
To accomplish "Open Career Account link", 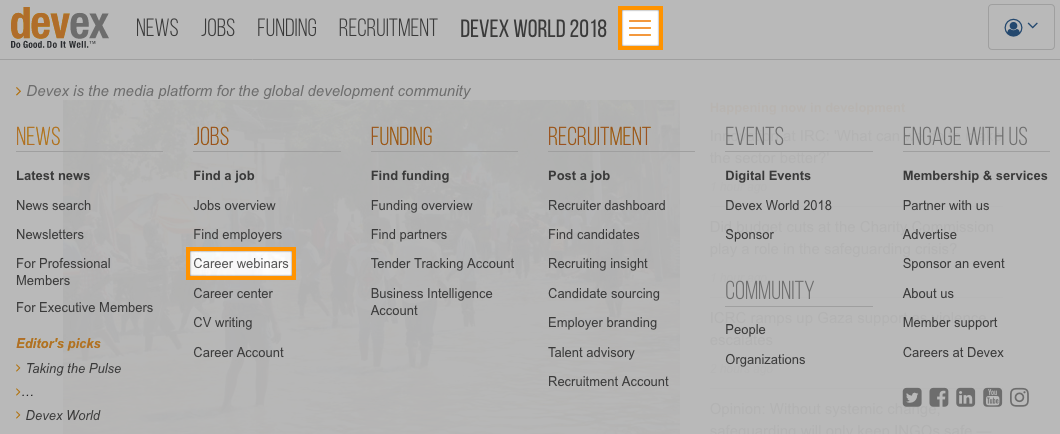I will click(x=239, y=352).
